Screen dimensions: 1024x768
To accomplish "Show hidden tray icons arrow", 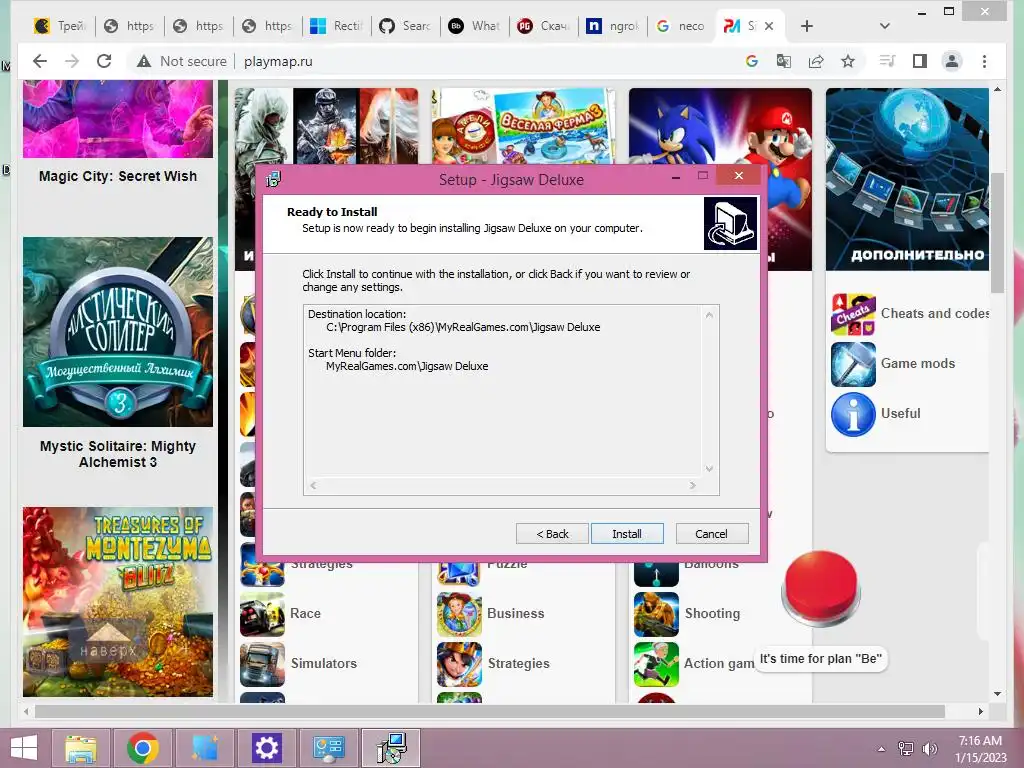I will 881,749.
